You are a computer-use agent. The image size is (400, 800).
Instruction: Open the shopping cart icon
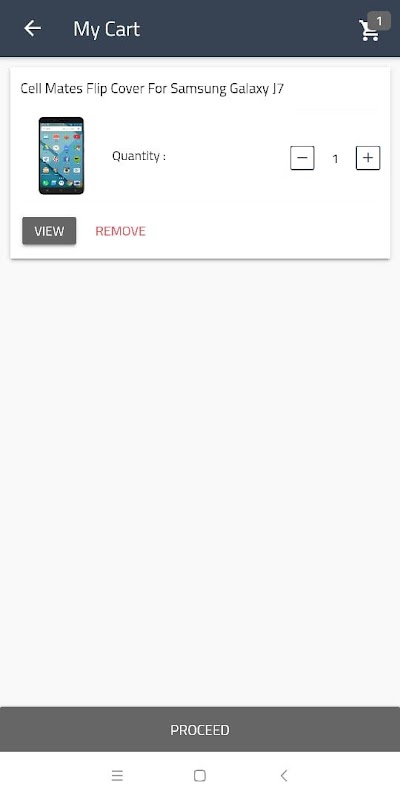pos(368,31)
